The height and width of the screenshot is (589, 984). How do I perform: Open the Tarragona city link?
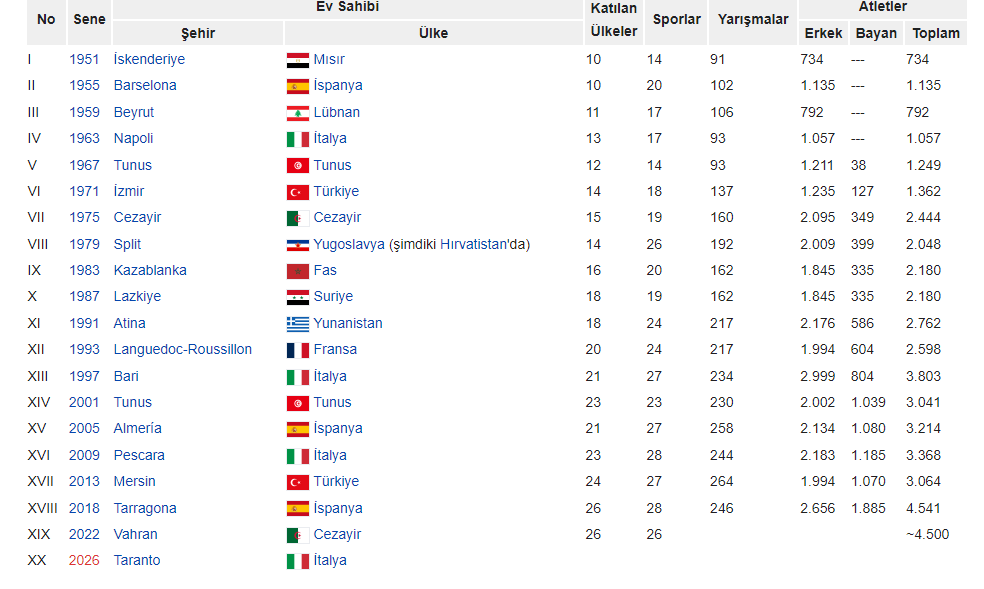tap(145, 508)
